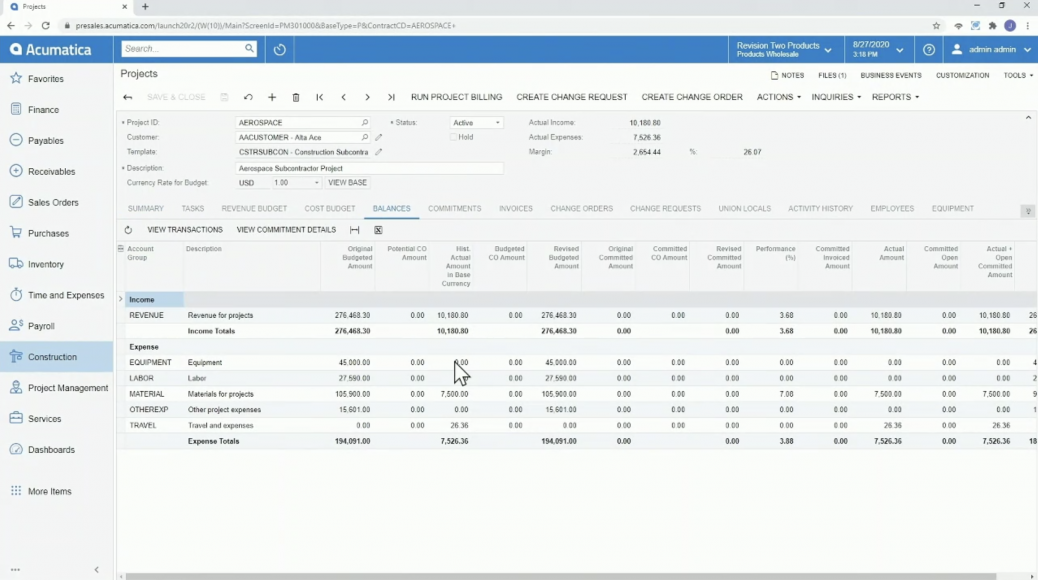The image size is (1038, 580).
Task: Navigate to the last record with the arrow
Action: pyautogui.click(x=392, y=97)
